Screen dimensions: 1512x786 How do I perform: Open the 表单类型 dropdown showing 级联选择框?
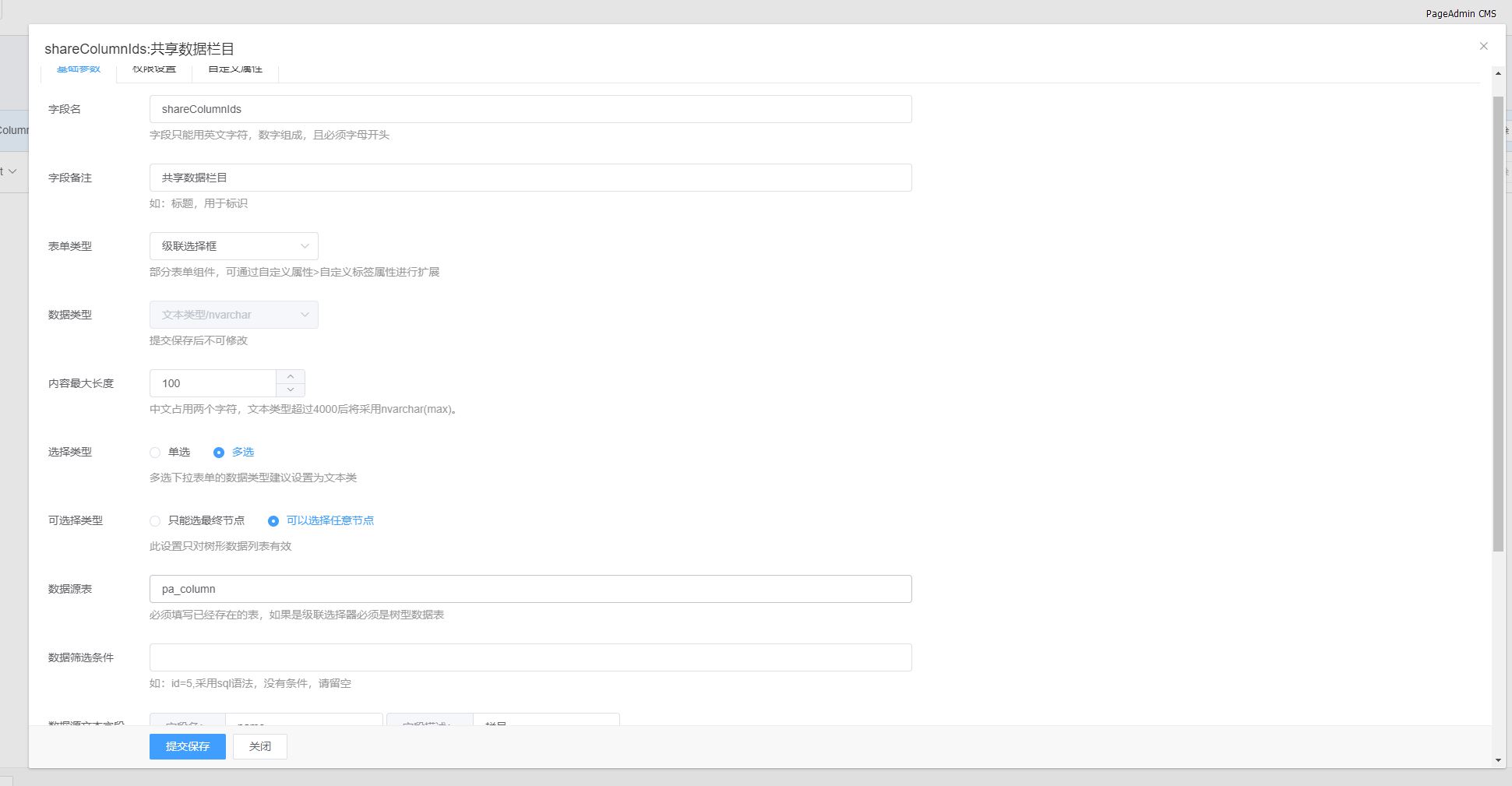234,246
